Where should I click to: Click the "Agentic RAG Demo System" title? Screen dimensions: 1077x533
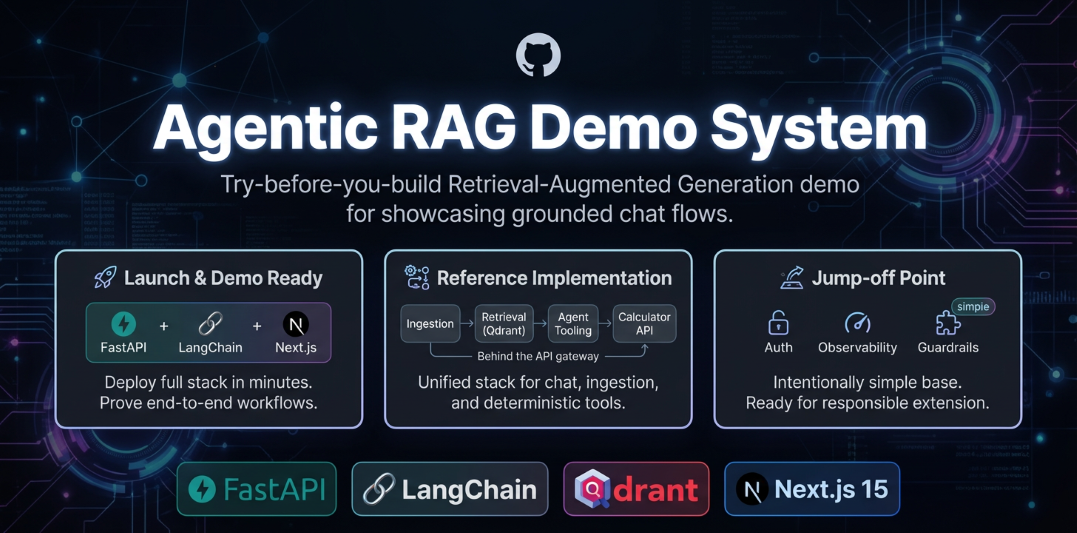click(538, 130)
